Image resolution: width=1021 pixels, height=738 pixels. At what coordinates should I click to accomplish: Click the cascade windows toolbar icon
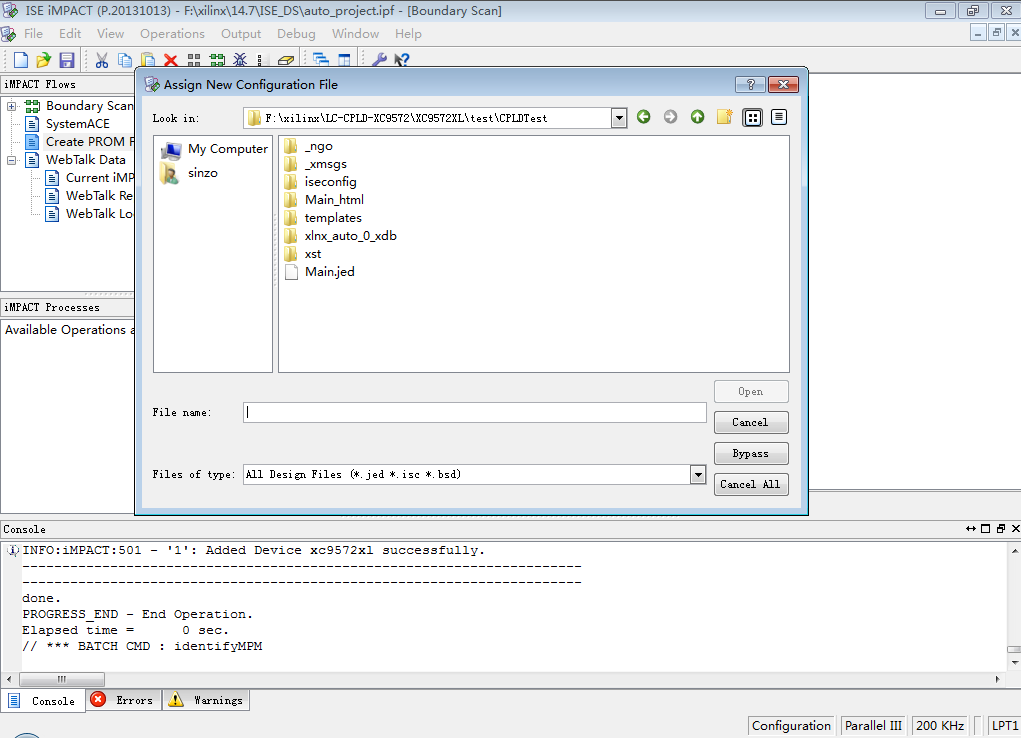pos(320,59)
